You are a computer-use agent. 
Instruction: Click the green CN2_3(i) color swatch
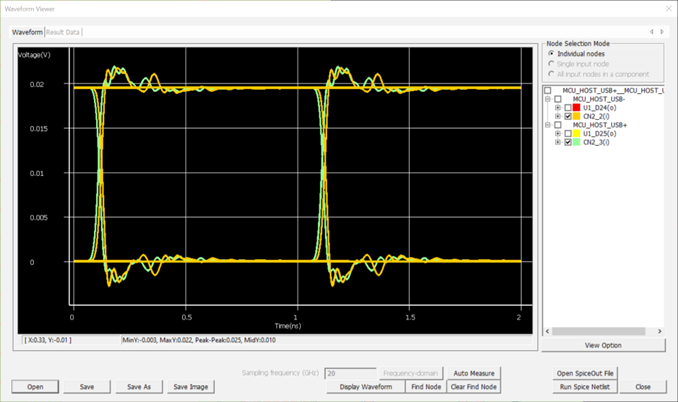[x=577, y=143]
